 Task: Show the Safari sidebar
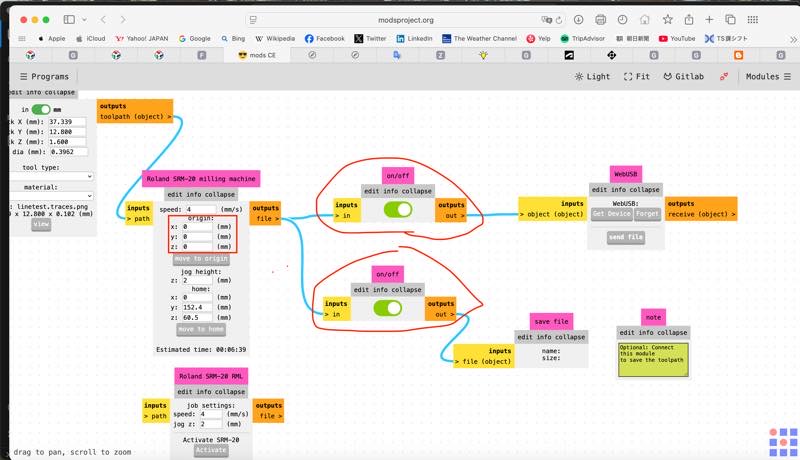69,19
